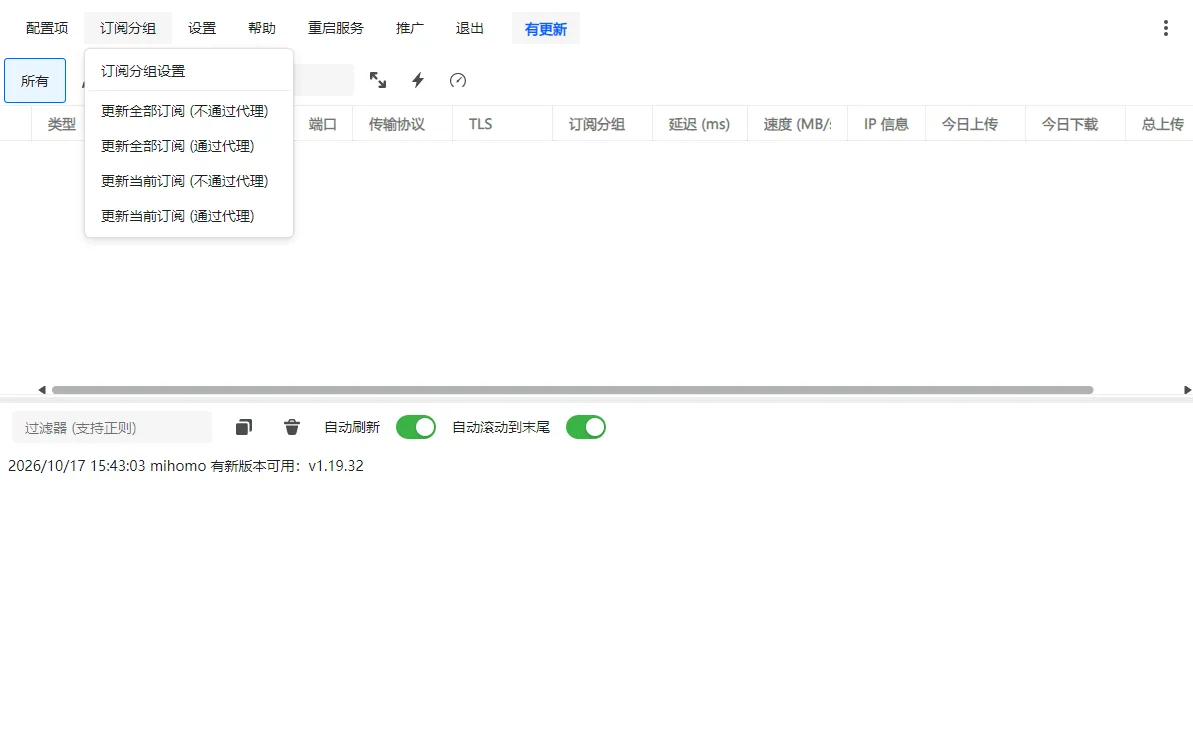Toggle the 自动刷新 switch
This screenshot has height=732, width=1193.
tap(416, 427)
